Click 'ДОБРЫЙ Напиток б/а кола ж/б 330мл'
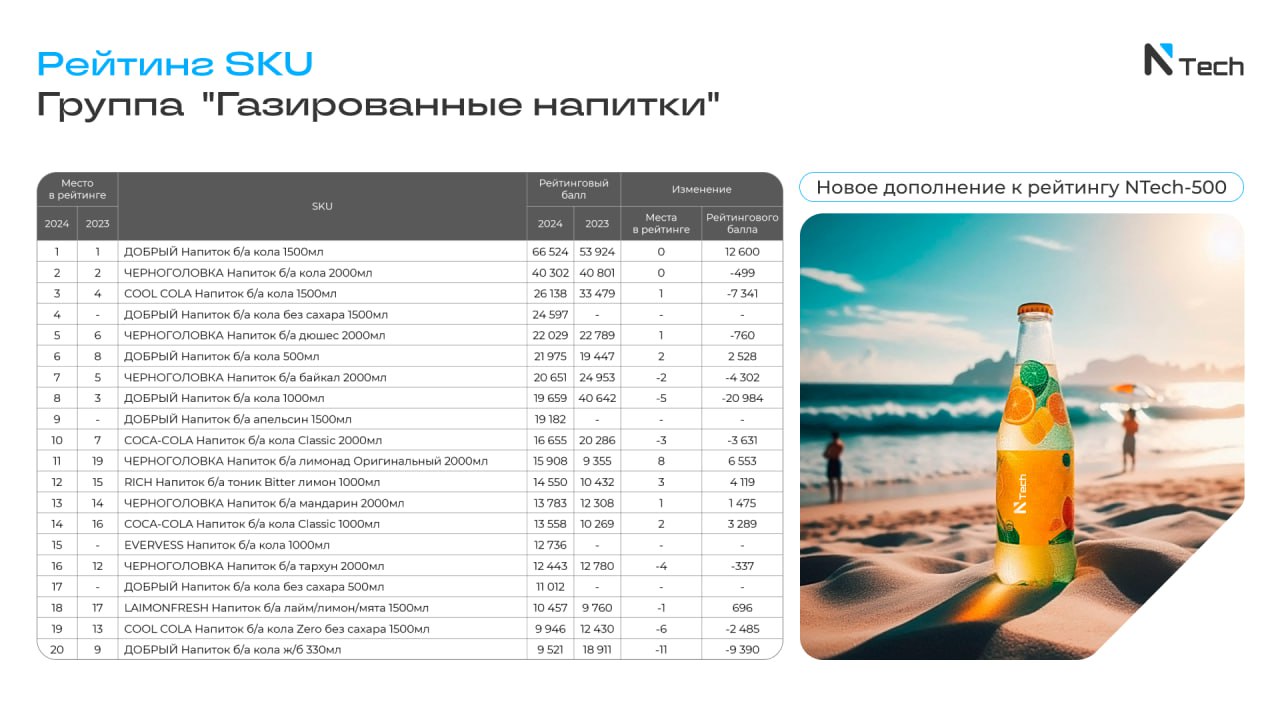1280x720 pixels. click(232, 651)
